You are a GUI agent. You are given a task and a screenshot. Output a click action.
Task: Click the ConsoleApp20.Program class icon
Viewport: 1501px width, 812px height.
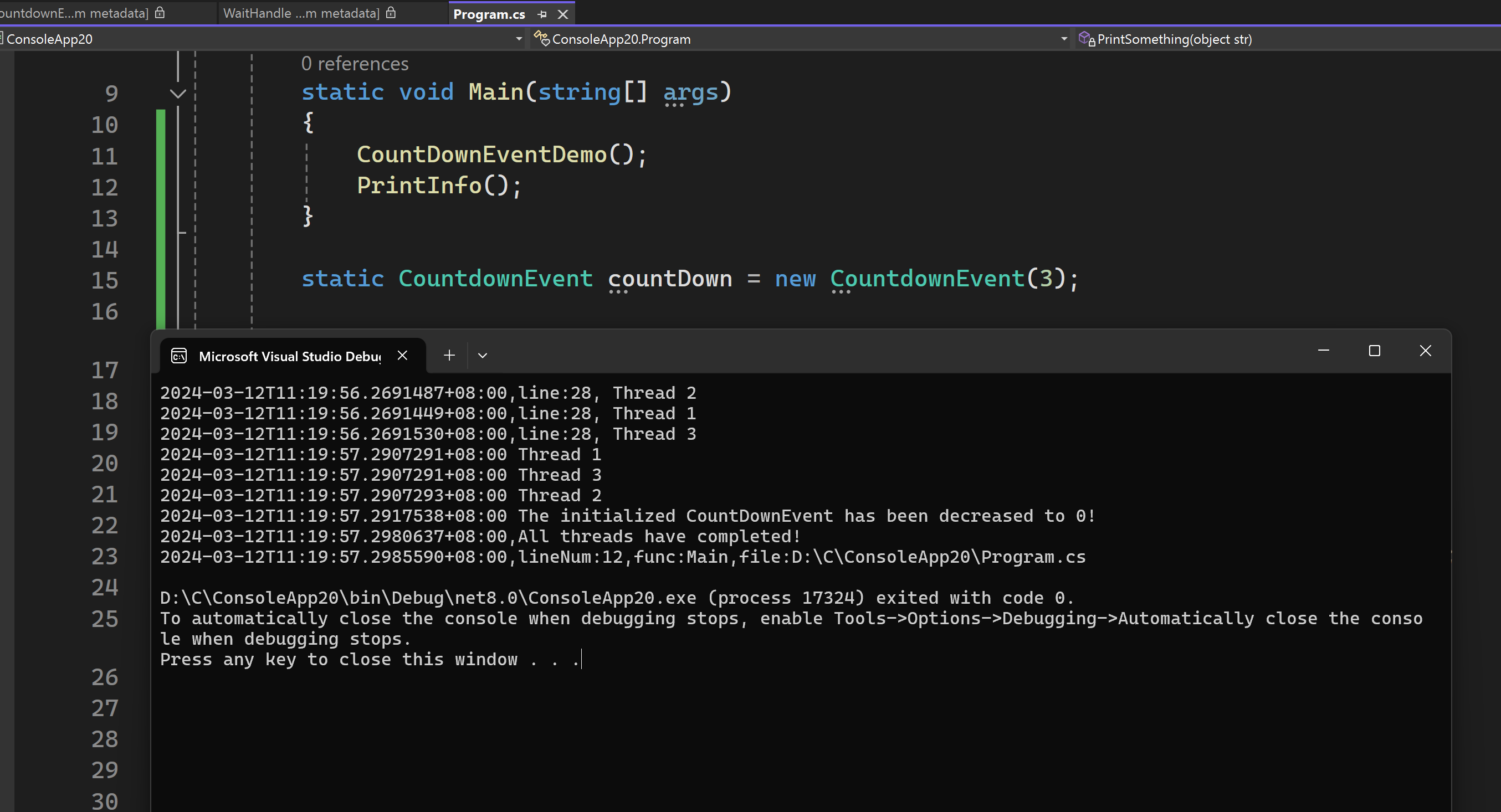coord(541,39)
